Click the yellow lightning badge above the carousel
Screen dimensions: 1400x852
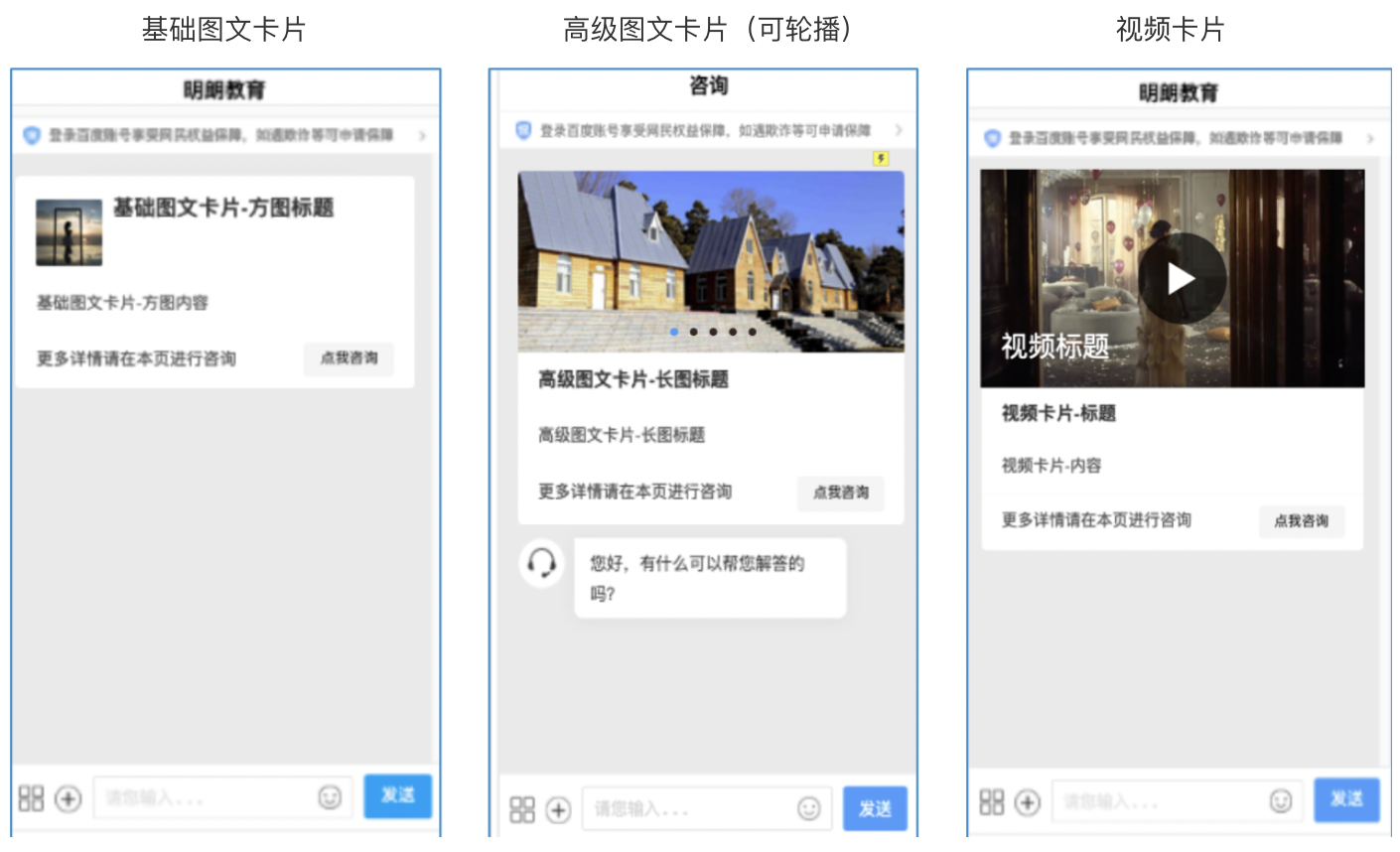click(x=881, y=158)
